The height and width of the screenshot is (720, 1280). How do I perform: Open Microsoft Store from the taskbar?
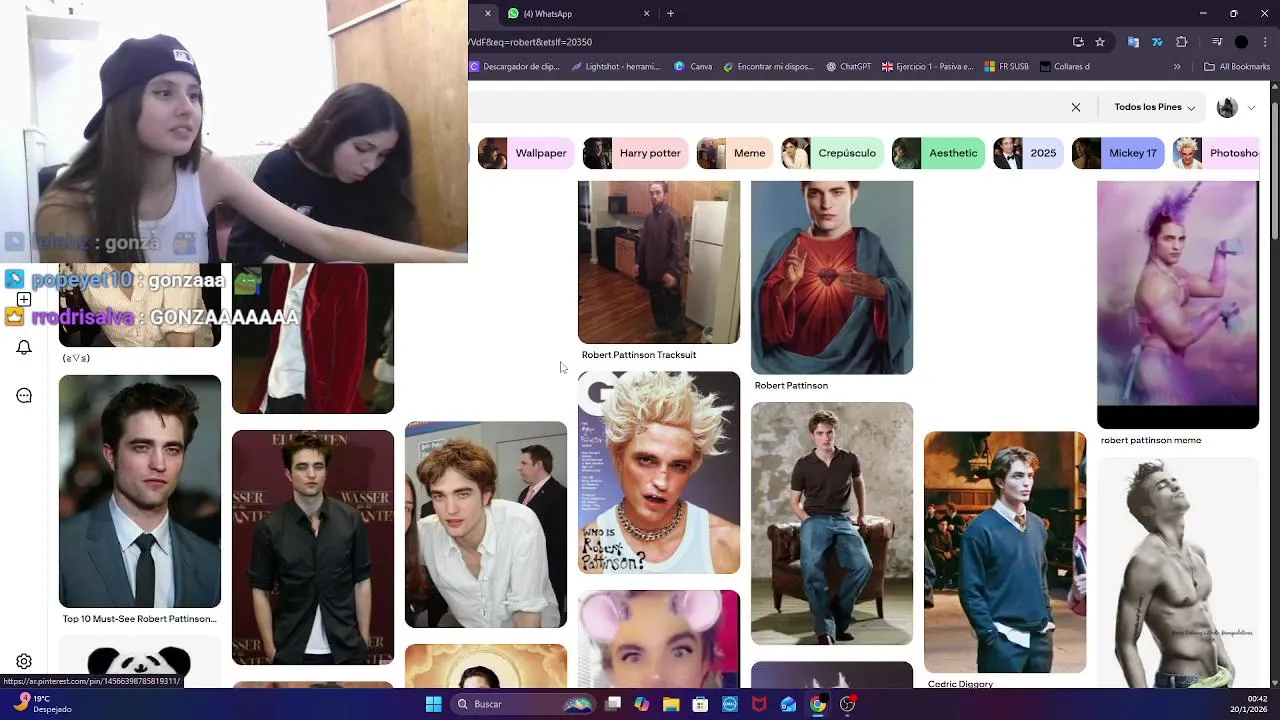tap(700, 704)
